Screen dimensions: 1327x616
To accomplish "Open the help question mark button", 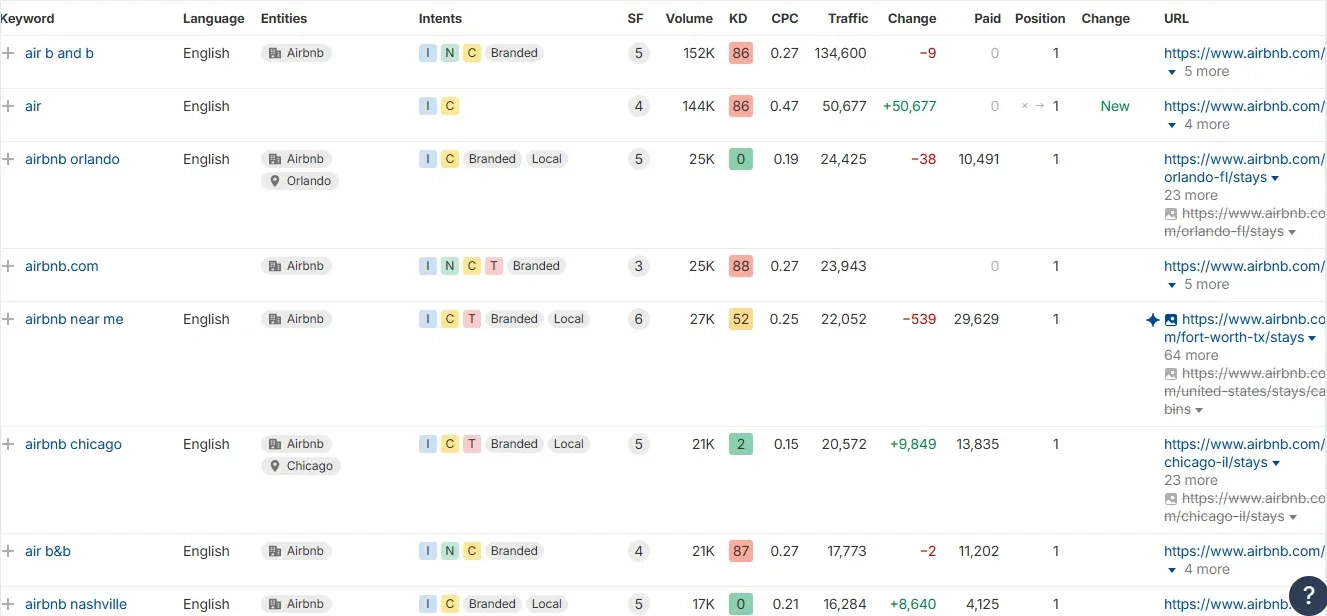I will click(1308, 596).
